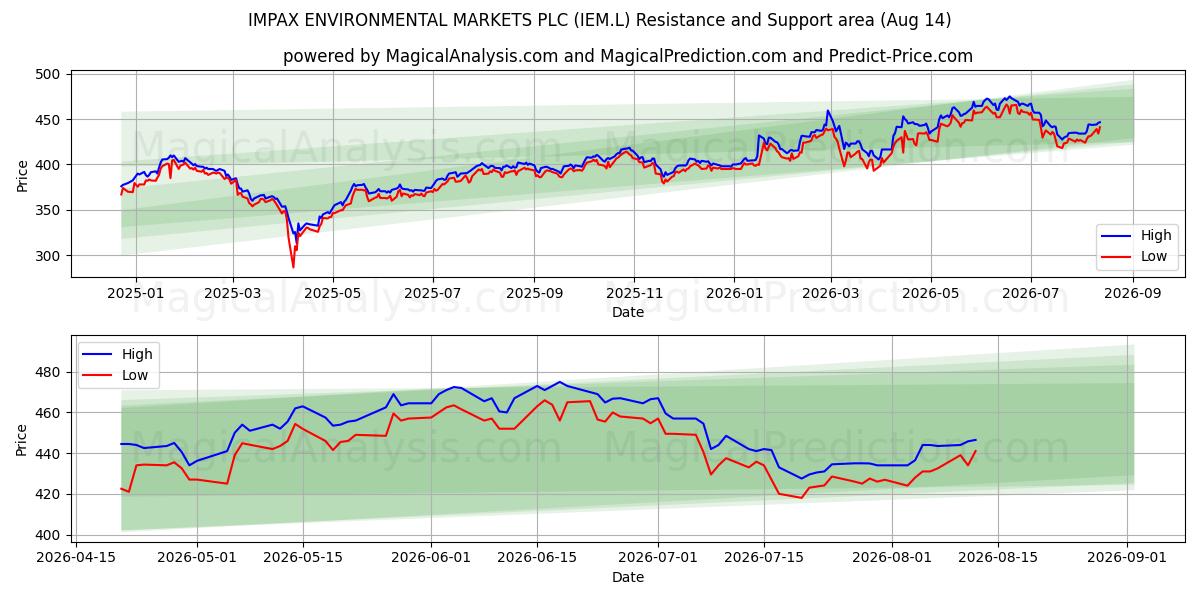The height and width of the screenshot is (600, 1200).
Task: Click the 500 price tick in top chart
Action: point(49,74)
